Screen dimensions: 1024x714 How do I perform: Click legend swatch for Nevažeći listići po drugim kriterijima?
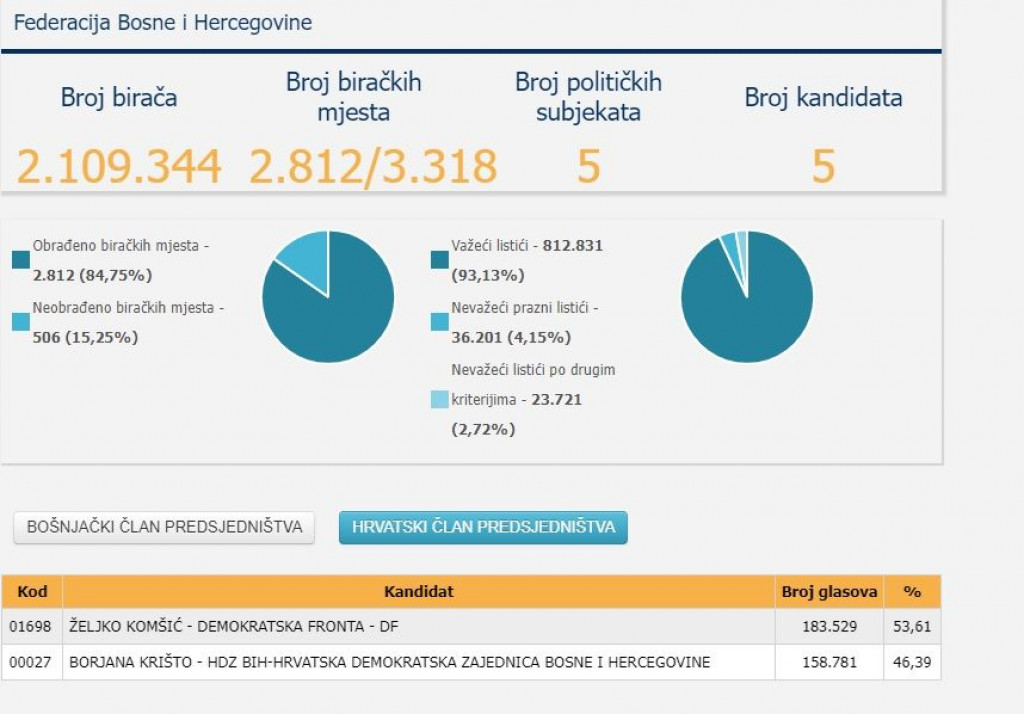440,399
